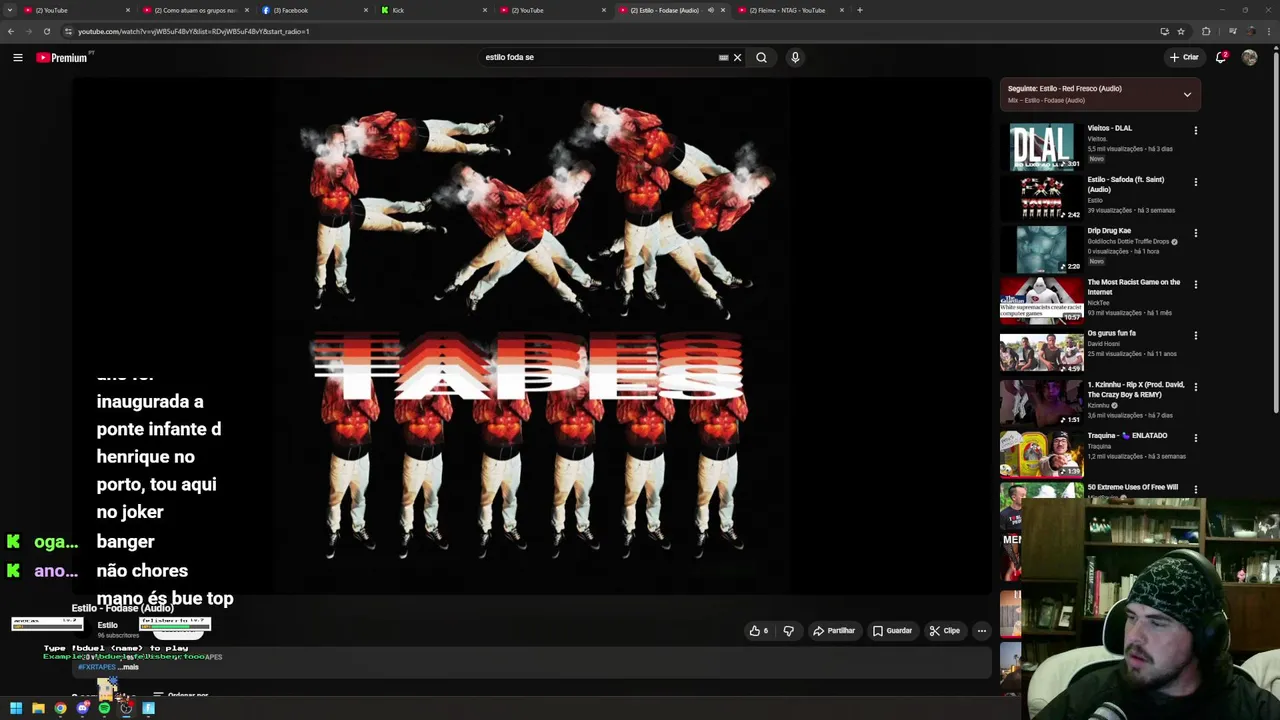The height and width of the screenshot is (720, 1280).
Task: Select the browser address bar URL
Action: [193, 31]
